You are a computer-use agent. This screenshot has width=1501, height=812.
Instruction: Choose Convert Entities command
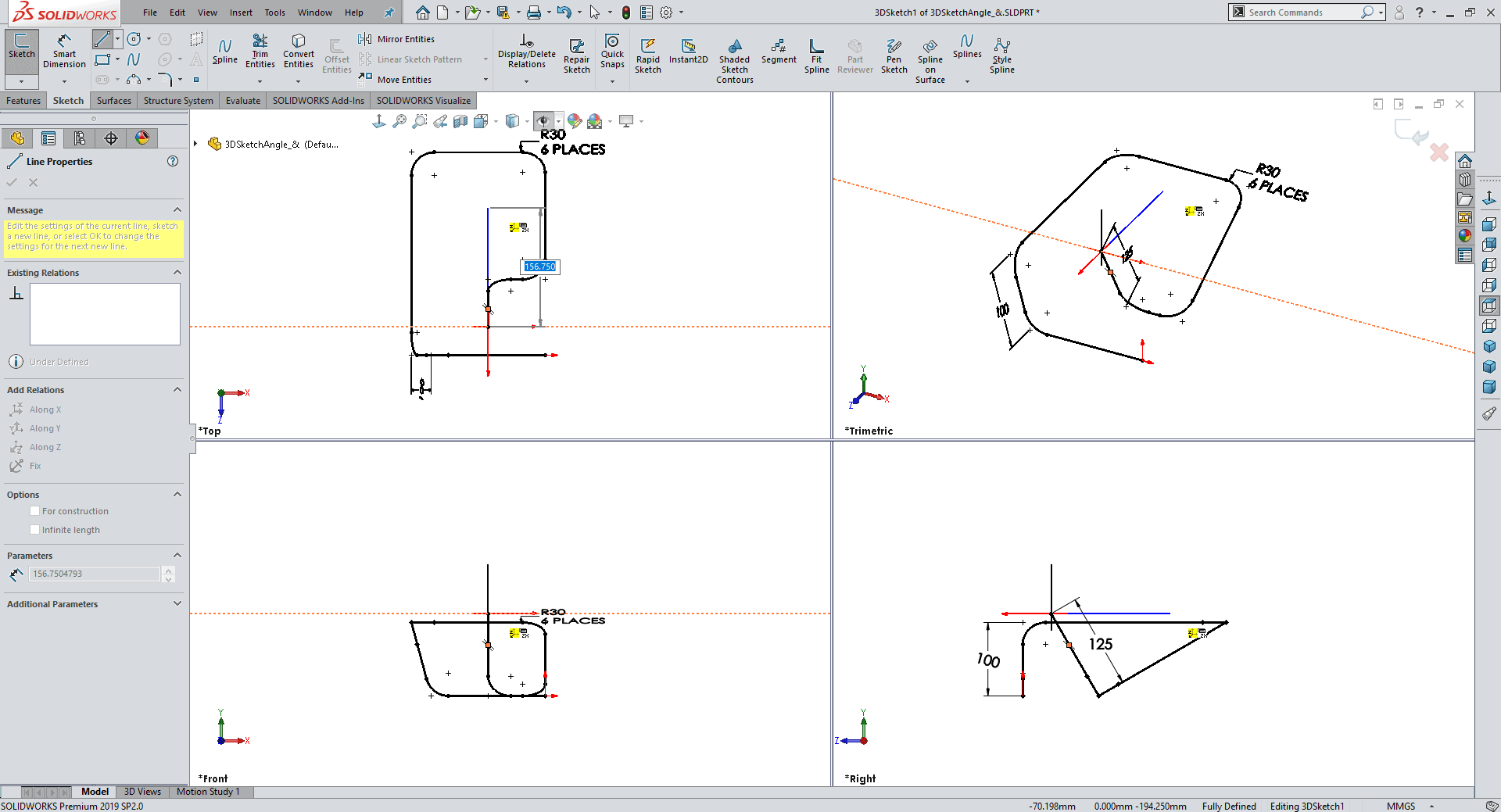pos(299,52)
